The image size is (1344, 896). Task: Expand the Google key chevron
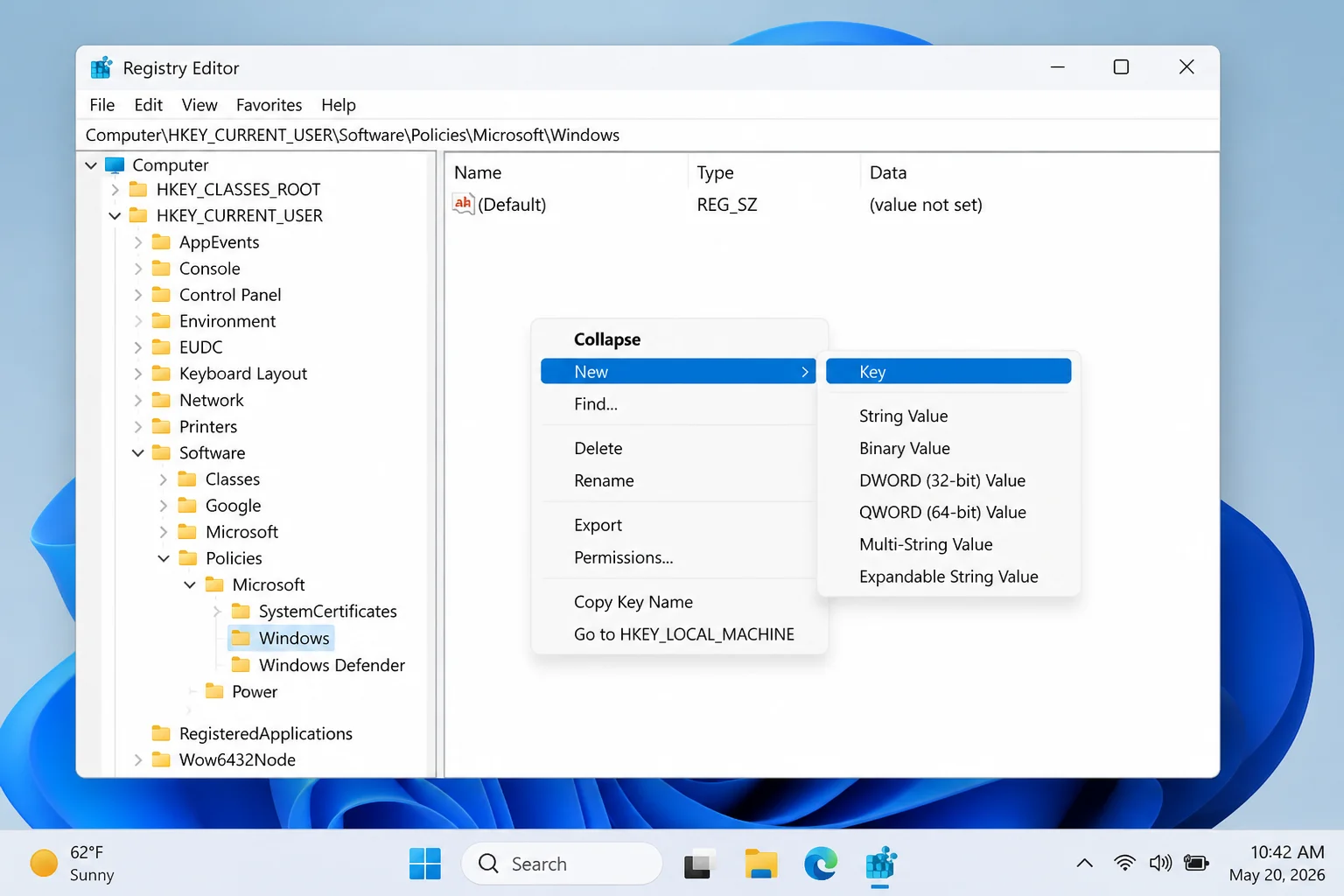[163, 505]
